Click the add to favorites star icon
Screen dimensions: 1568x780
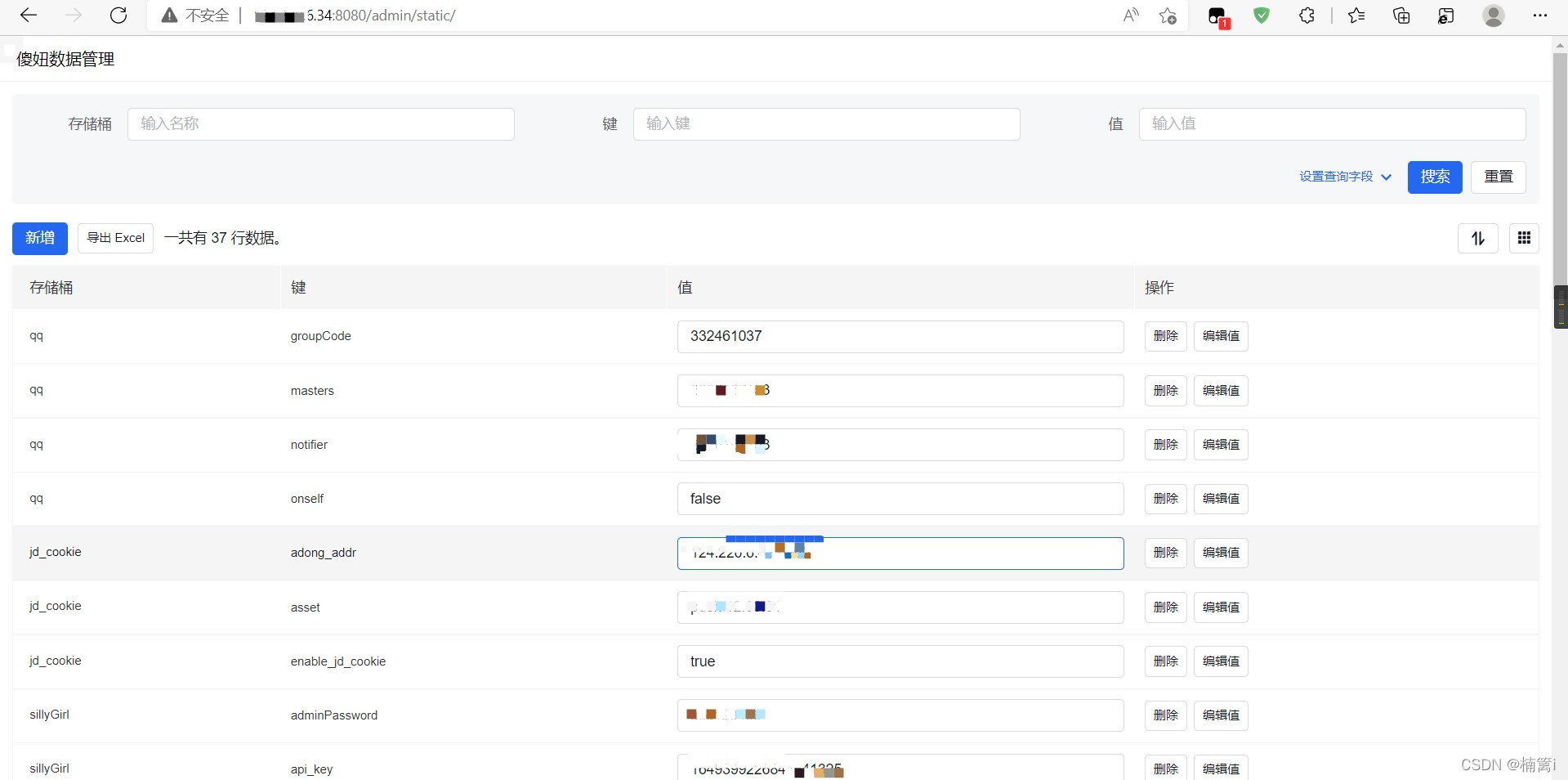pyautogui.click(x=1168, y=16)
